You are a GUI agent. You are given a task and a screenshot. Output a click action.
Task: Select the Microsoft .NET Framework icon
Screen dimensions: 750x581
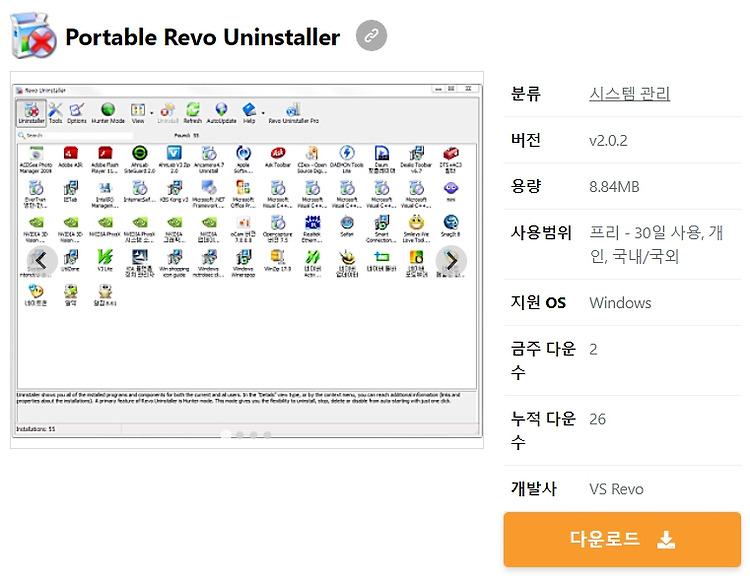tap(209, 194)
